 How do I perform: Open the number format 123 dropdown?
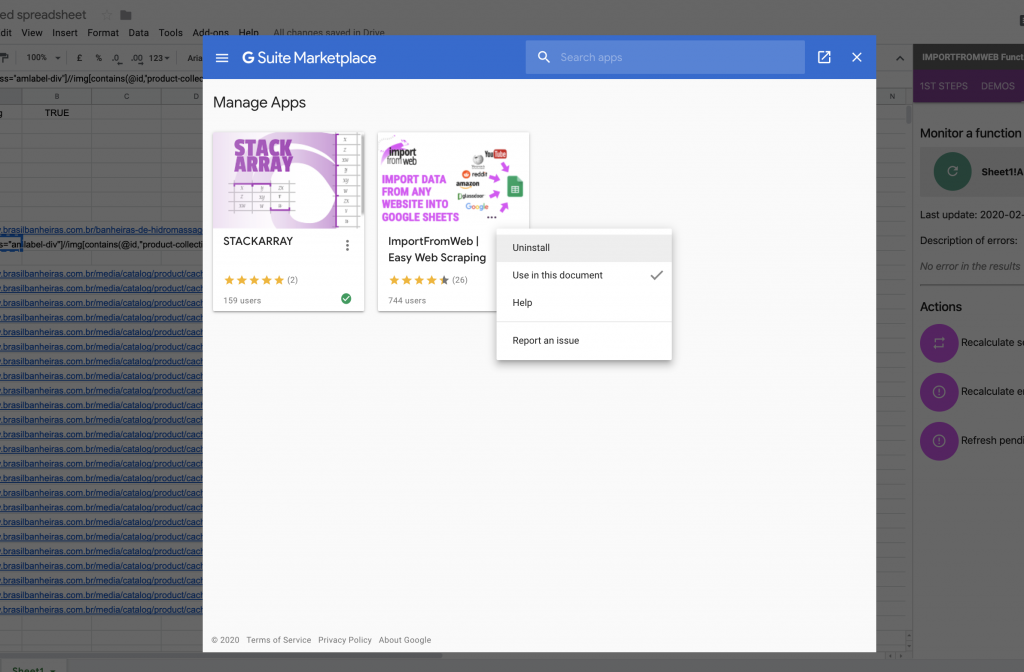click(x=159, y=58)
